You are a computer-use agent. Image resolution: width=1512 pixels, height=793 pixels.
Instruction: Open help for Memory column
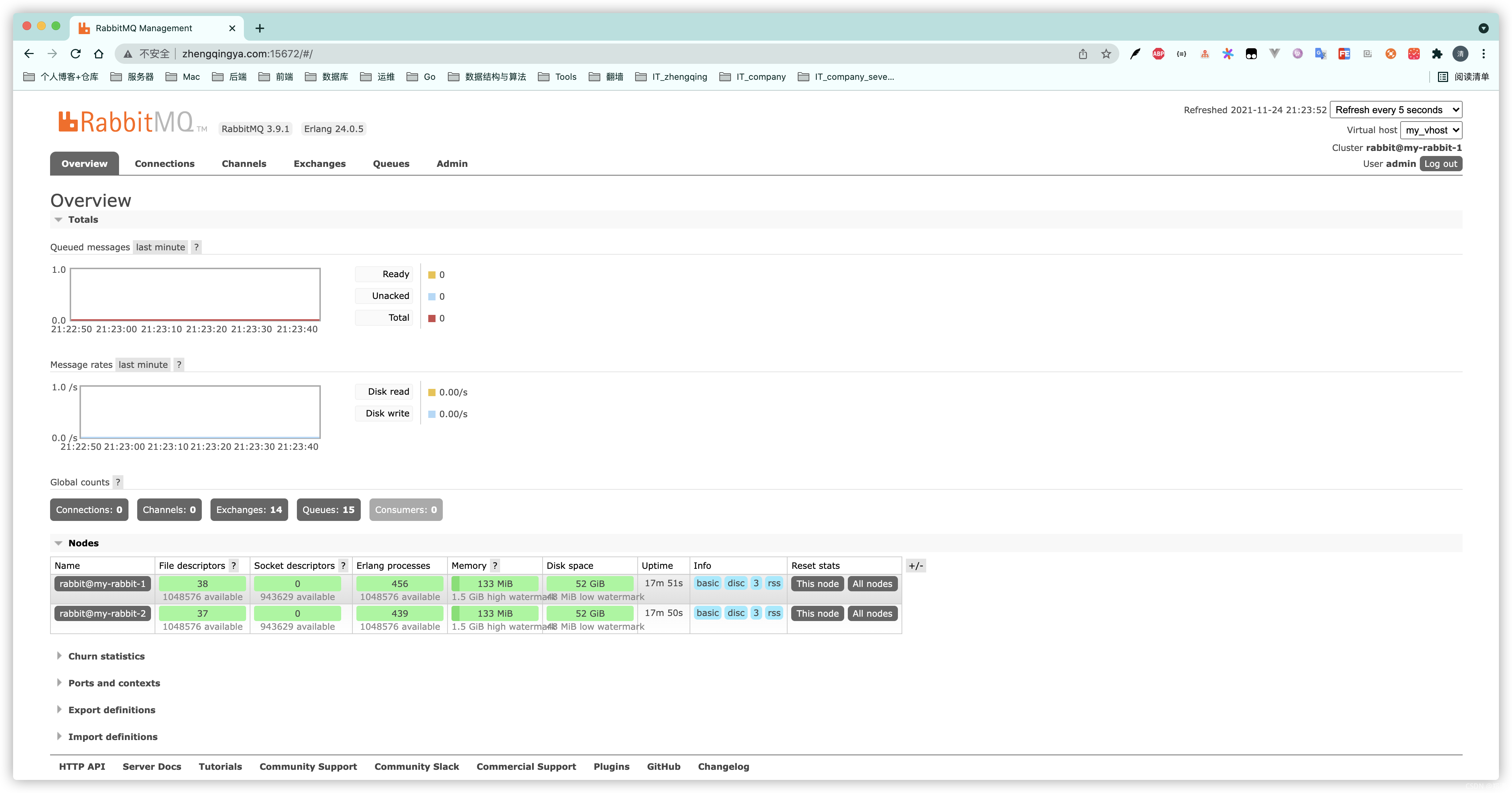pos(495,566)
